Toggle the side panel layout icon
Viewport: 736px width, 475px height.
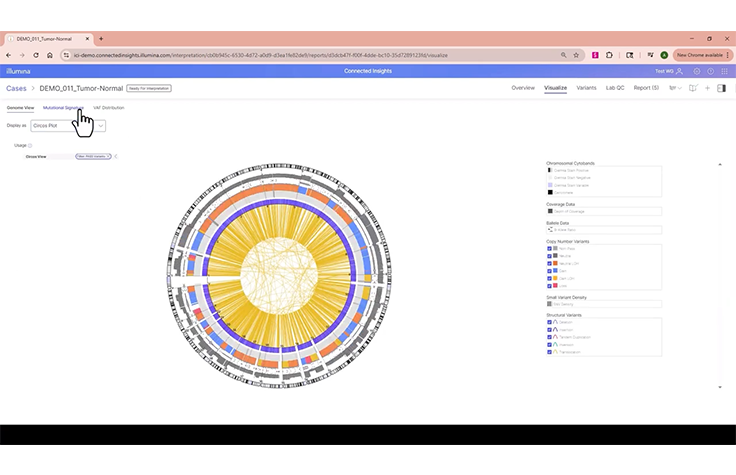722,88
